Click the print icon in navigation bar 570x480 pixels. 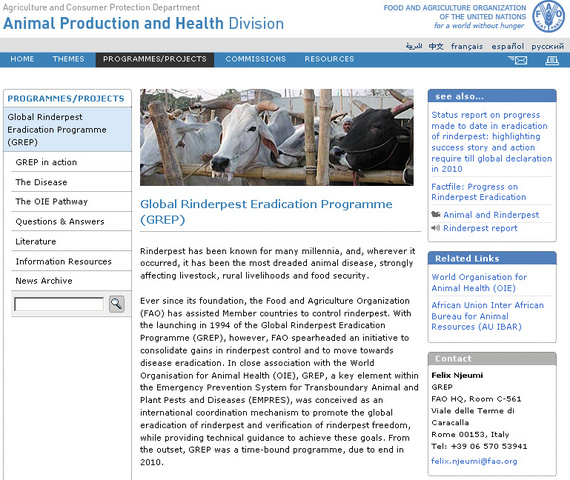(x=551, y=60)
